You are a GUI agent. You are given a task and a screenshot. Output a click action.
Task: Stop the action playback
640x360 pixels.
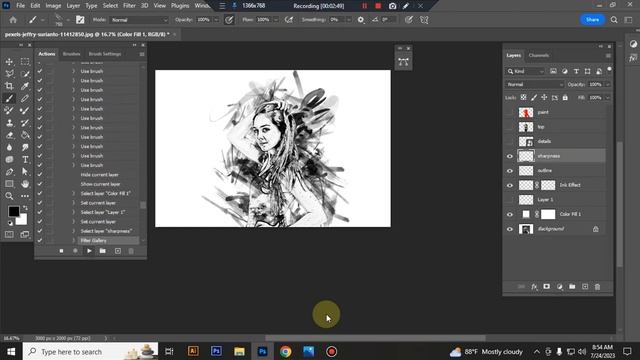[61, 251]
